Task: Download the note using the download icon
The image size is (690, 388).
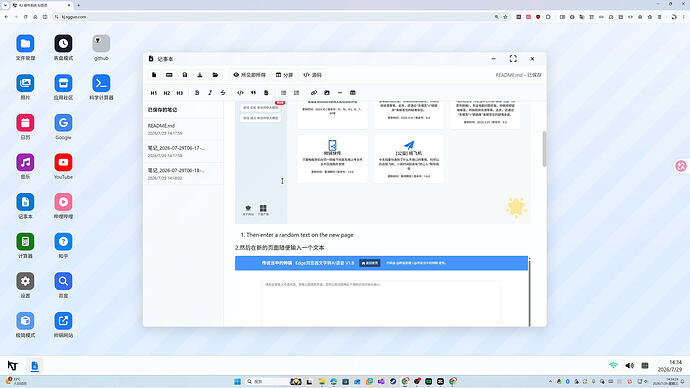Action: tap(200, 75)
